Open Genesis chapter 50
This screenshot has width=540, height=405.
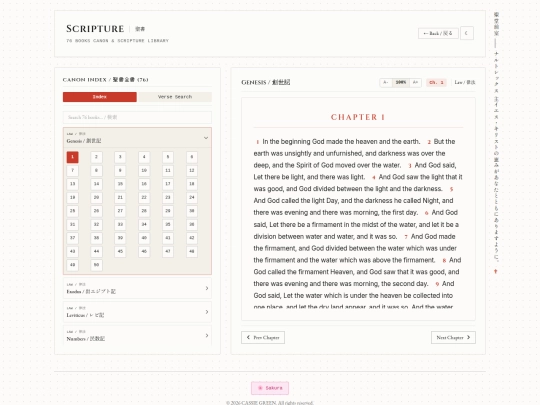[x=96, y=265]
